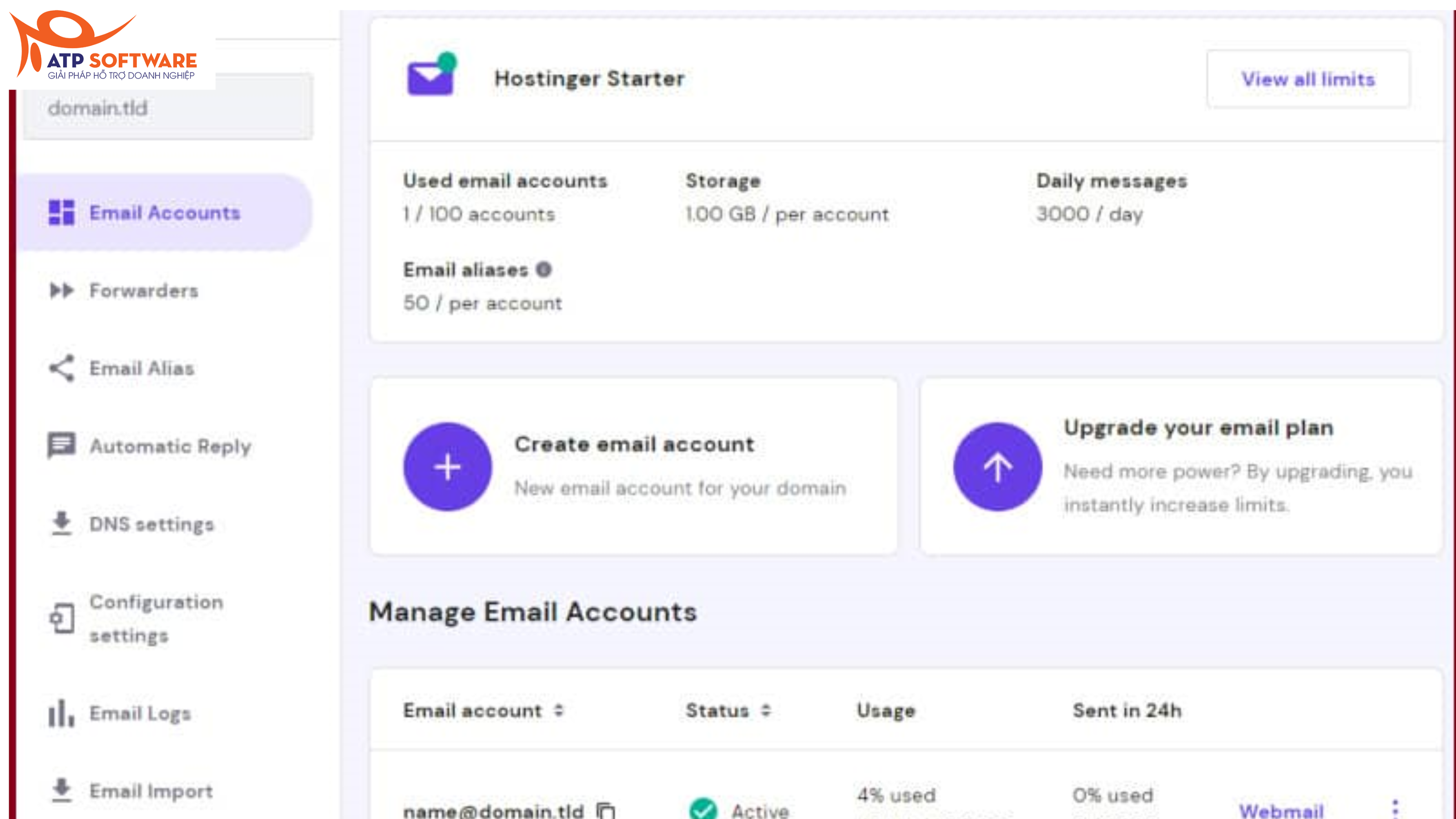The width and height of the screenshot is (1456, 819).
Task: Click the Email Logs bar chart icon
Action: click(x=60, y=713)
